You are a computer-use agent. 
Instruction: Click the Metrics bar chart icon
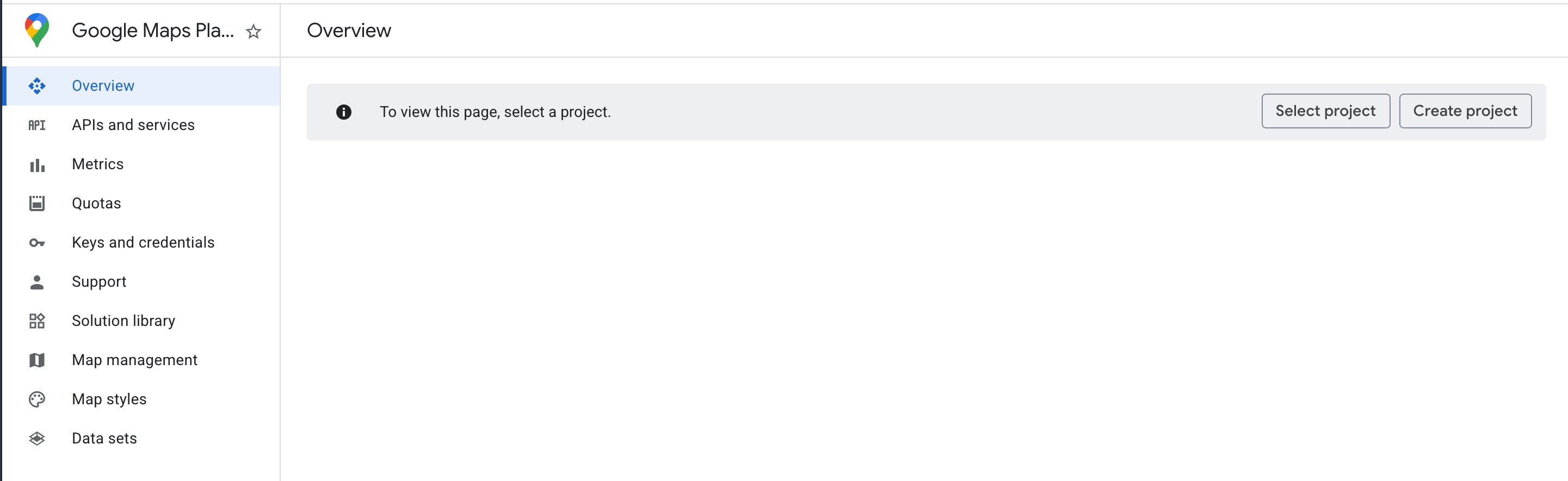click(x=36, y=164)
